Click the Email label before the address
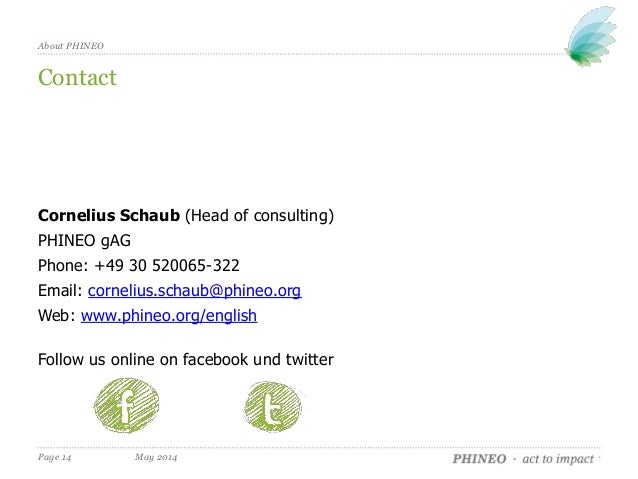638x479 pixels. tap(60, 291)
